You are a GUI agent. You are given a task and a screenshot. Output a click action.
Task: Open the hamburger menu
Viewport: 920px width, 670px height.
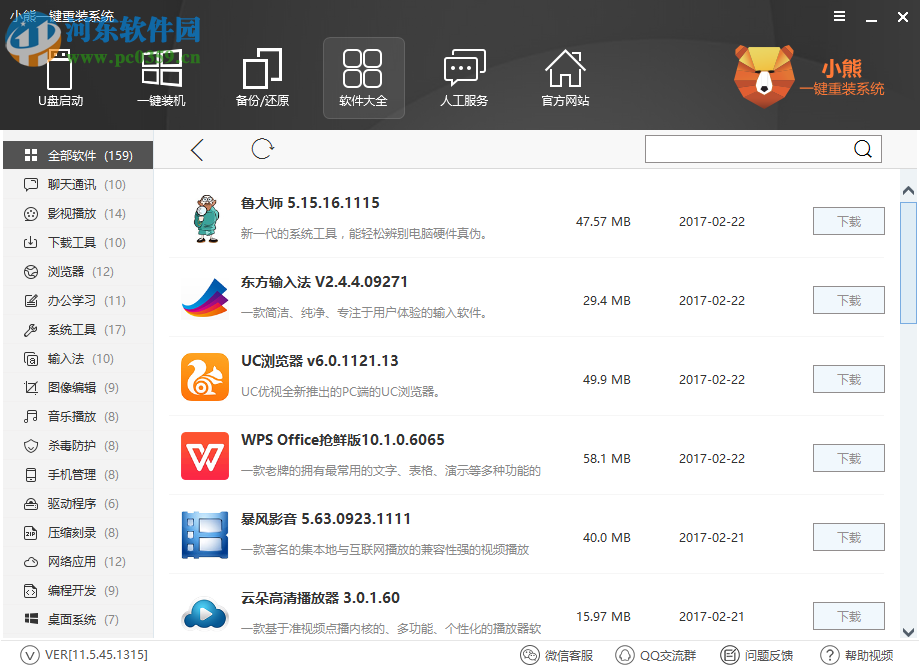pyautogui.click(x=838, y=16)
